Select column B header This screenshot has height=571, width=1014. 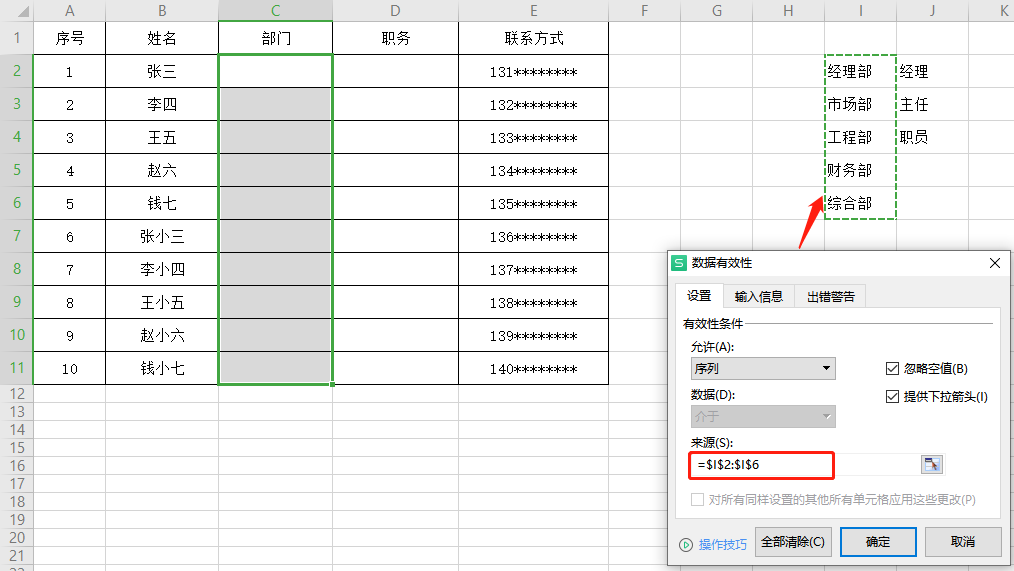click(162, 10)
